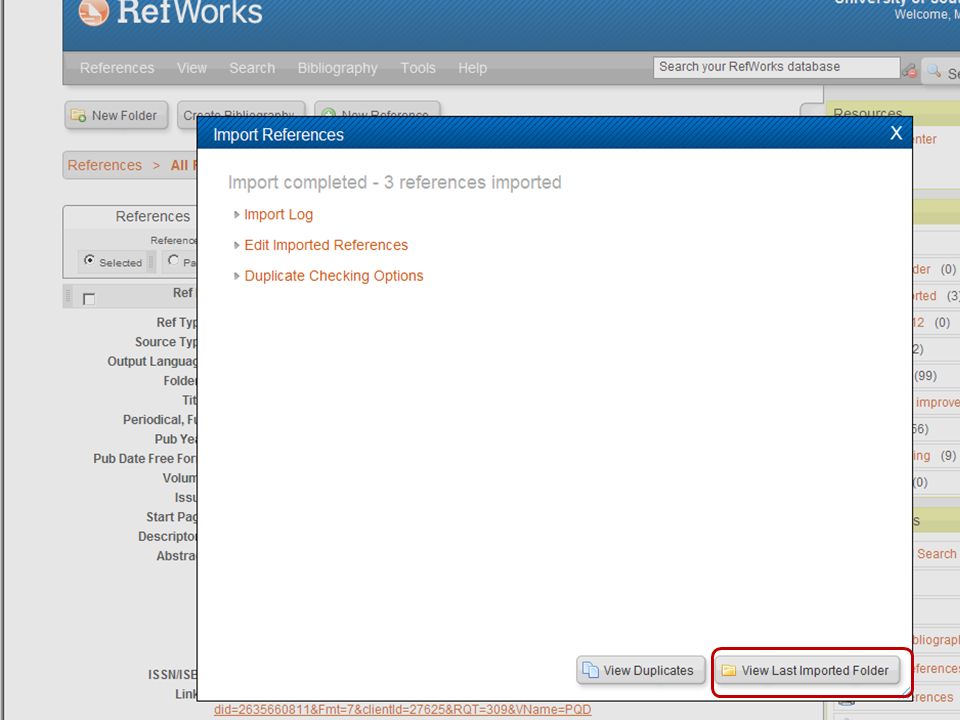Select the Selected radio button
Viewport: 960px width, 720px height.
(89, 260)
